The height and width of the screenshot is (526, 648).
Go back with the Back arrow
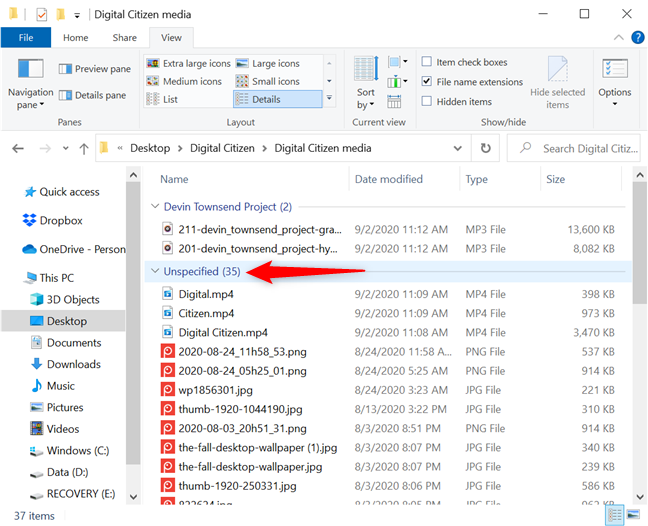tap(18, 148)
